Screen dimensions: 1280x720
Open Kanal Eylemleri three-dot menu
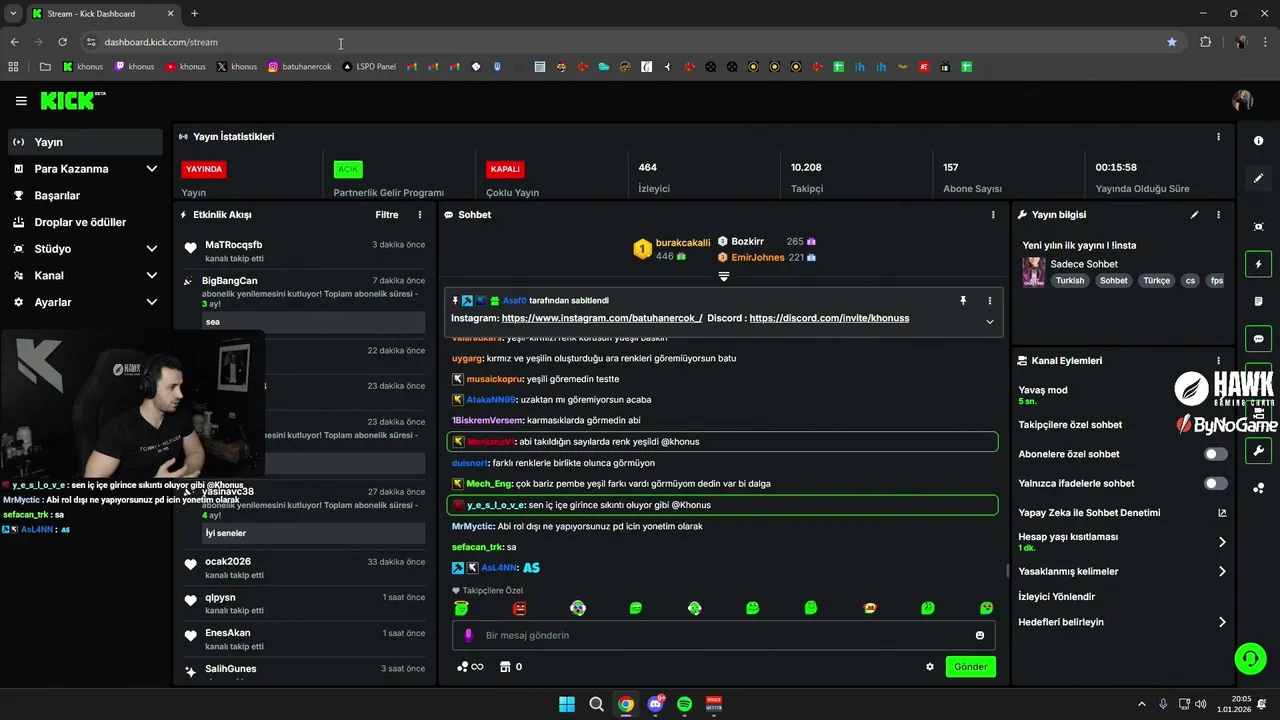pyautogui.click(x=1218, y=361)
